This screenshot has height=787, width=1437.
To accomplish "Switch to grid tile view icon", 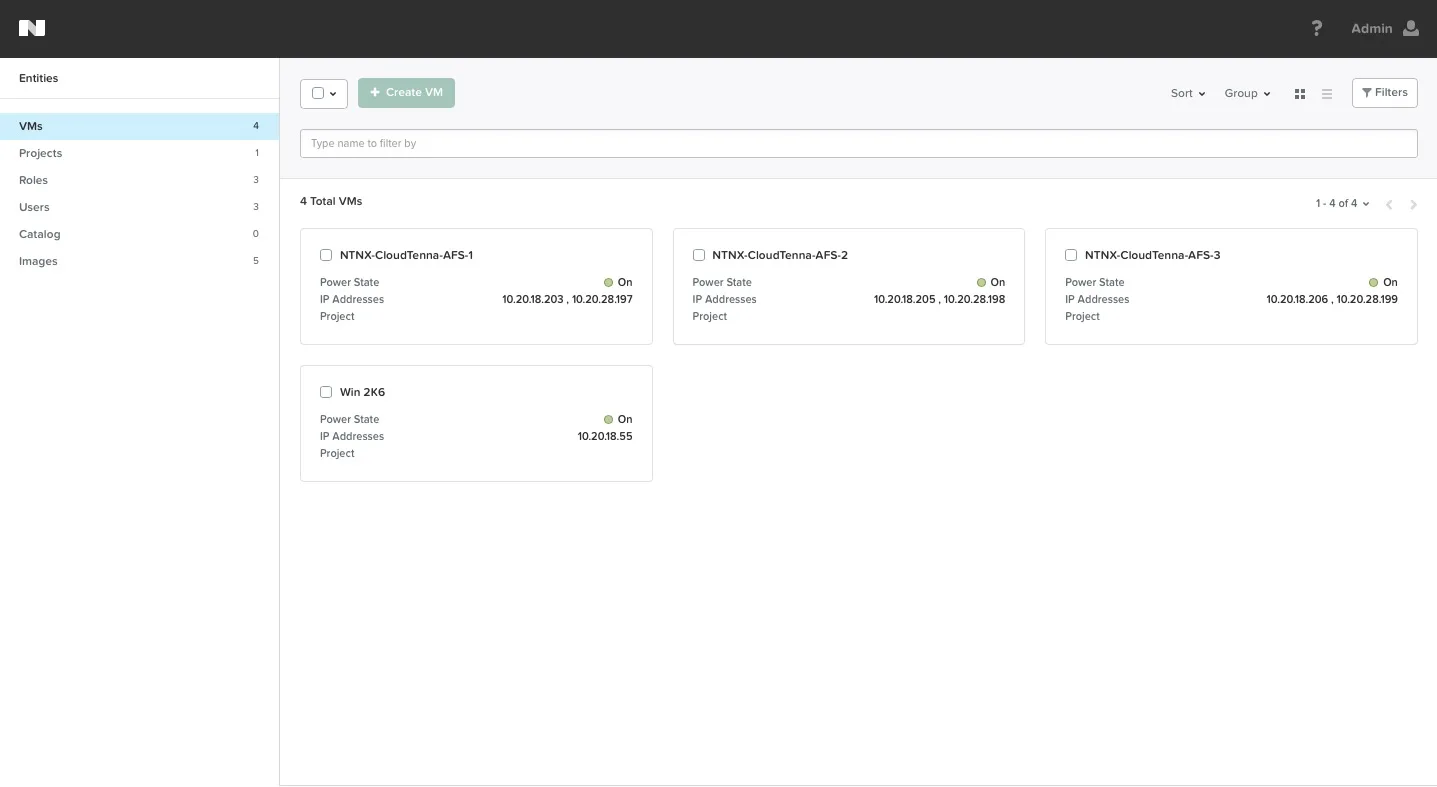I will click(1300, 94).
